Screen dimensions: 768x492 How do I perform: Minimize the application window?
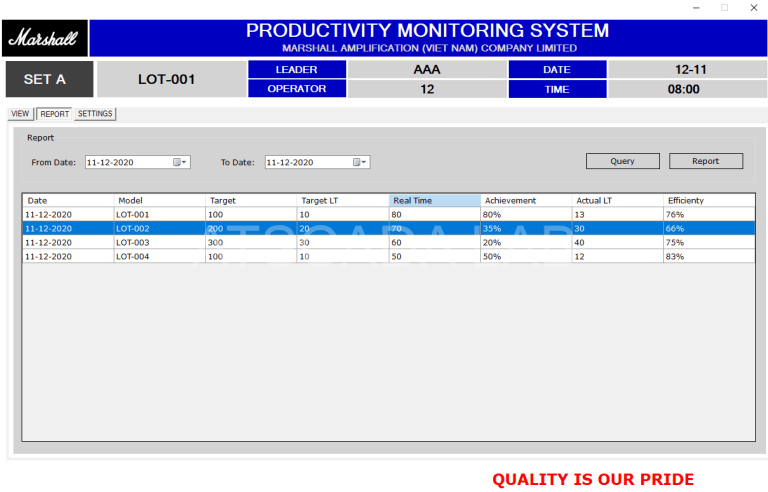click(696, 8)
